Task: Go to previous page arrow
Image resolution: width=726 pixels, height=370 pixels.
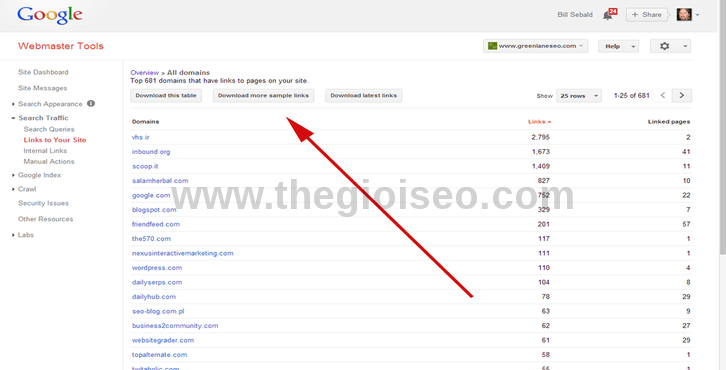Action: 663,95
